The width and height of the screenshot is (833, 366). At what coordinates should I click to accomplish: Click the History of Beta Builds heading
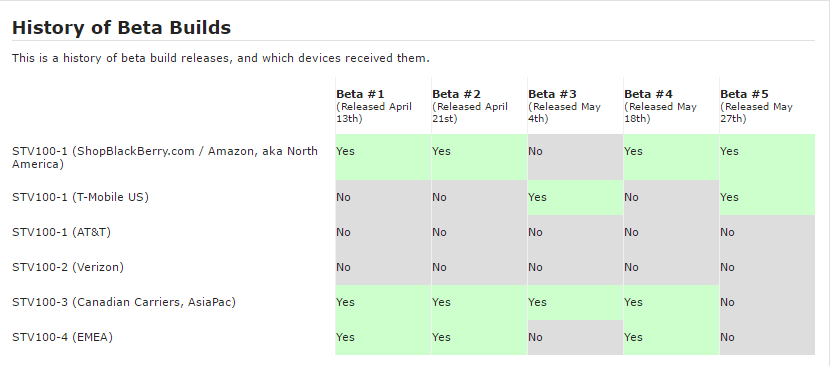(x=121, y=28)
